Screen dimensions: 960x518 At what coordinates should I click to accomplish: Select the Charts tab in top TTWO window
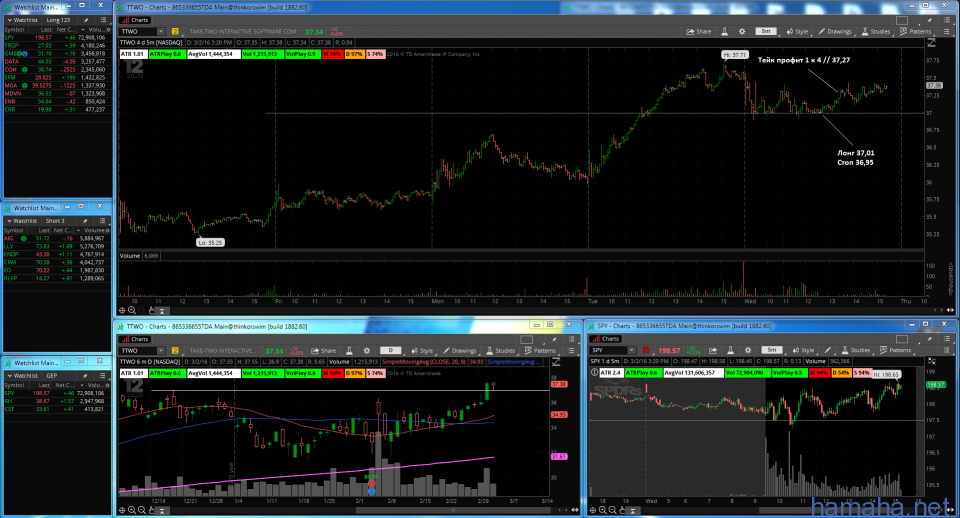point(135,20)
